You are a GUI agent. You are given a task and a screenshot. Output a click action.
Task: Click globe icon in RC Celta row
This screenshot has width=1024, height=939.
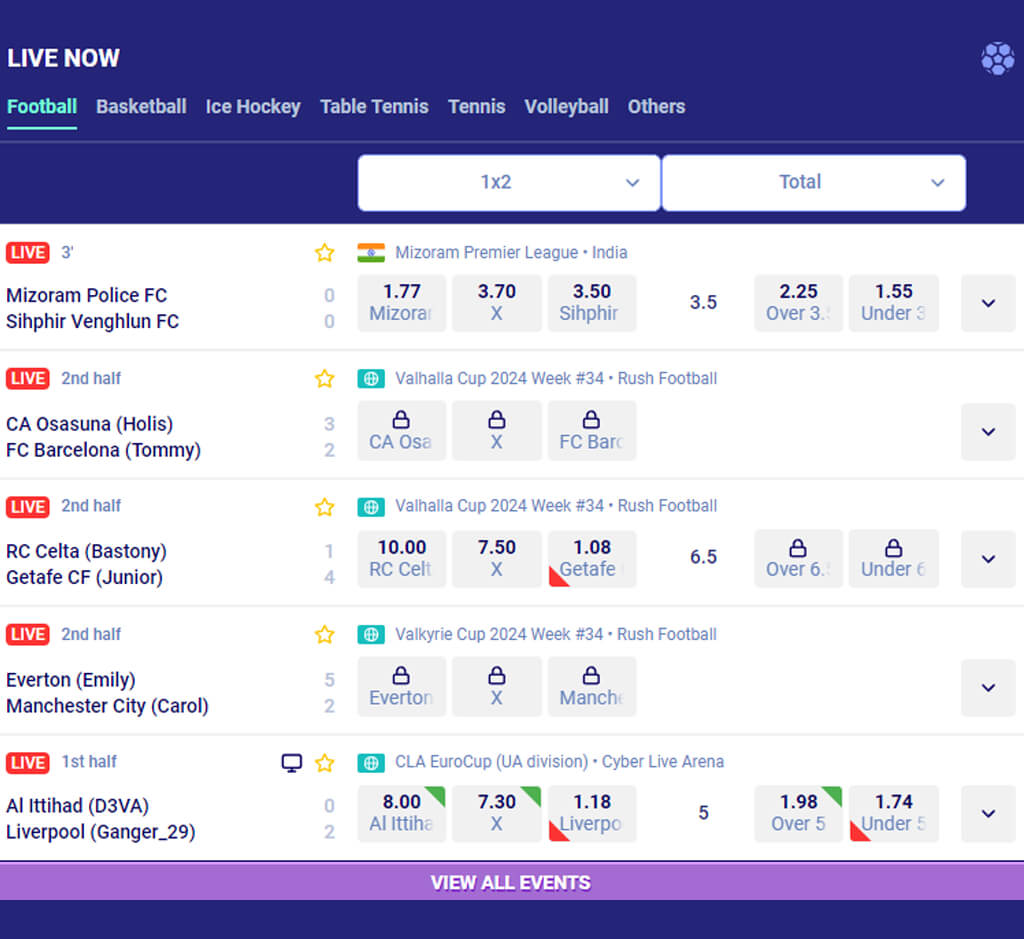(371, 507)
